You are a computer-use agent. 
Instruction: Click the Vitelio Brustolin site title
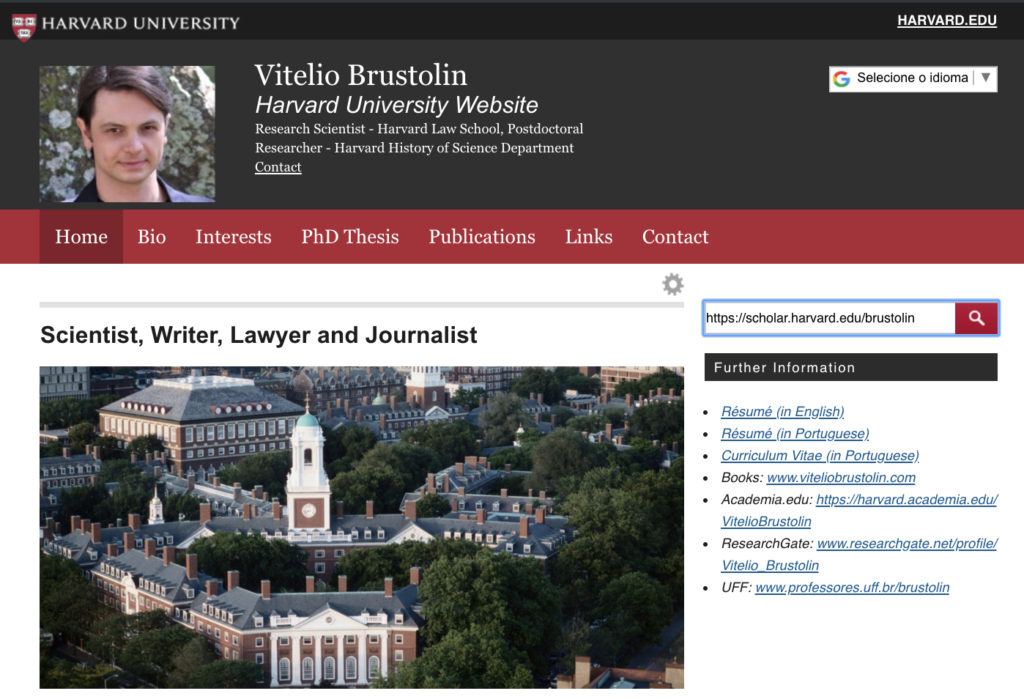point(360,75)
